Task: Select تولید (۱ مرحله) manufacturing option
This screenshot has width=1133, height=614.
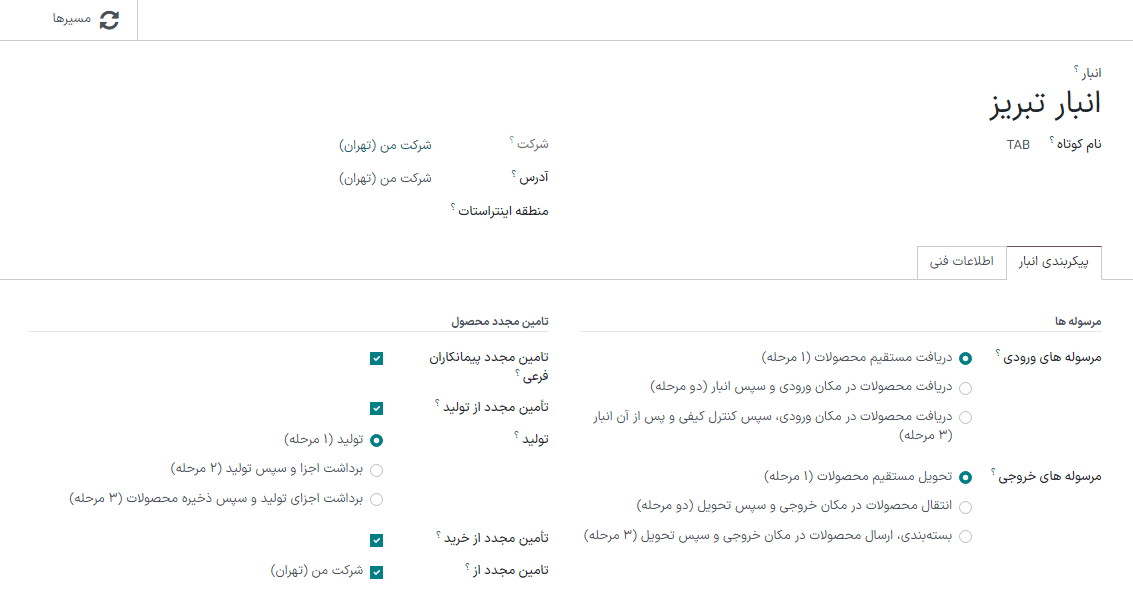Action: (376, 440)
